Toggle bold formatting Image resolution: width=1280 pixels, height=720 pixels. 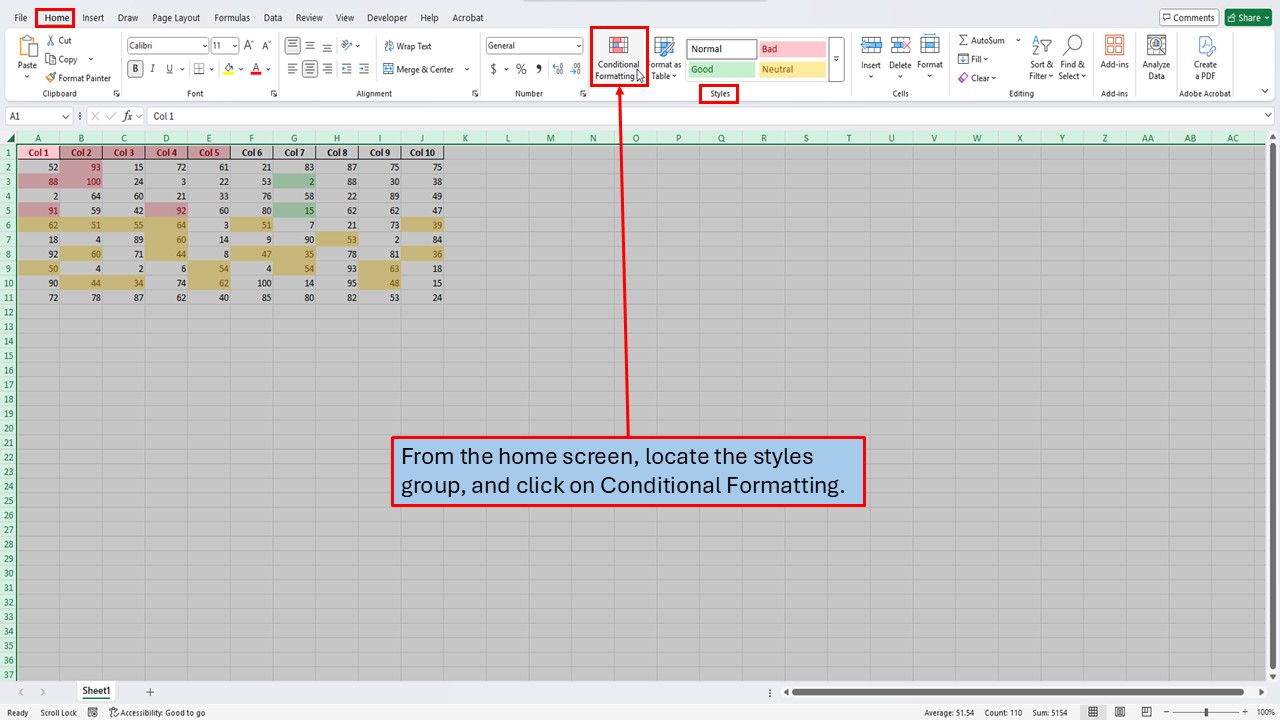(135, 68)
